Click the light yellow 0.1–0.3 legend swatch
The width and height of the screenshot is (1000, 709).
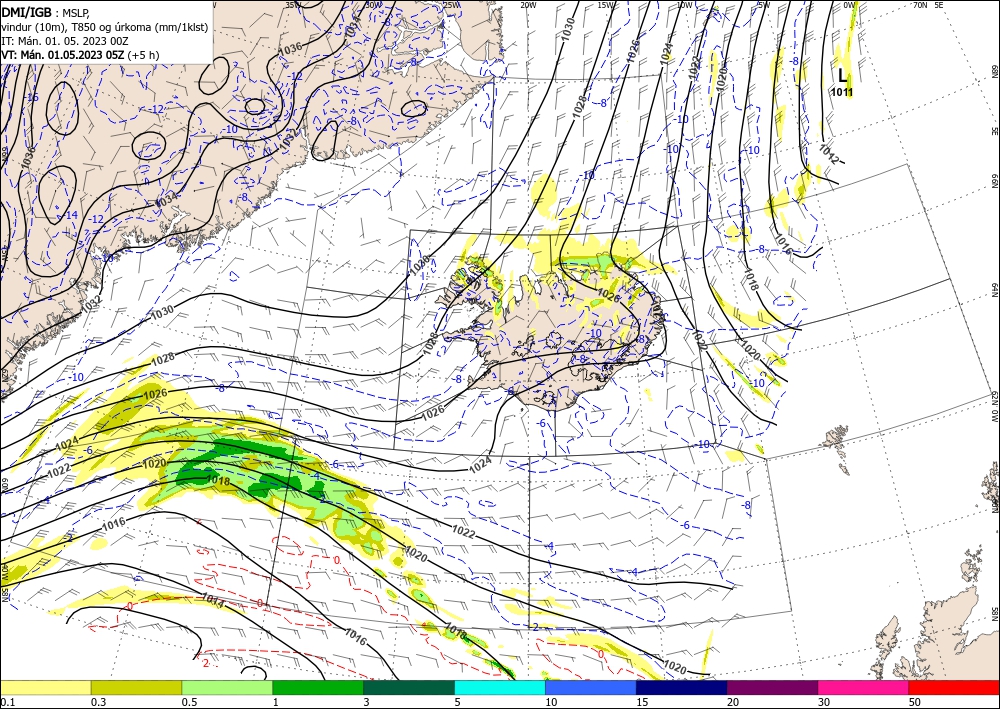coord(45,687)
